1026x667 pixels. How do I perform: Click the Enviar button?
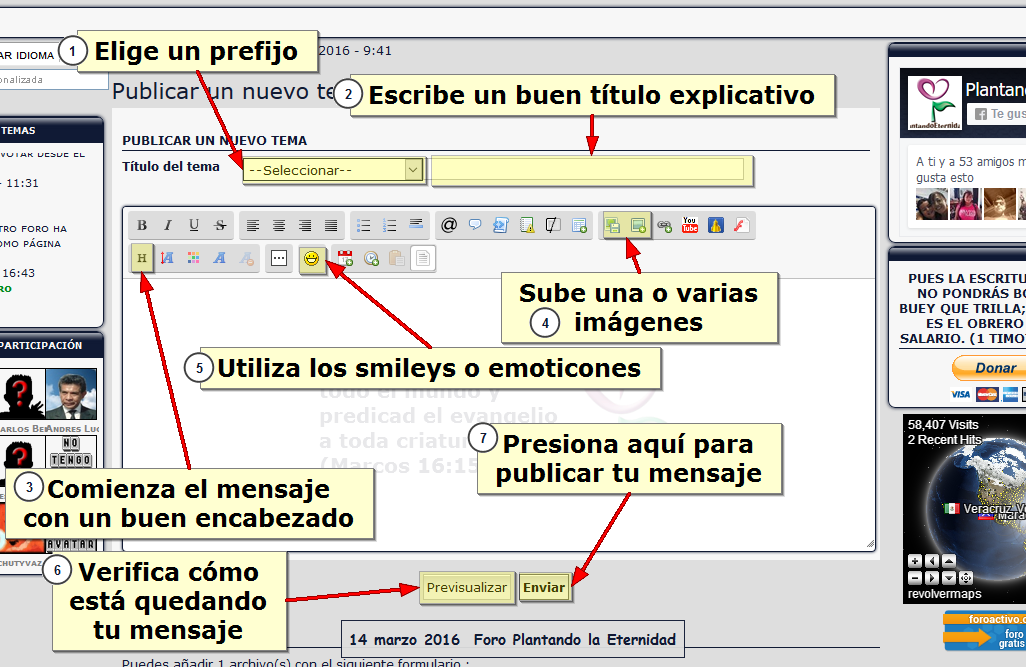tap(544, 588)
